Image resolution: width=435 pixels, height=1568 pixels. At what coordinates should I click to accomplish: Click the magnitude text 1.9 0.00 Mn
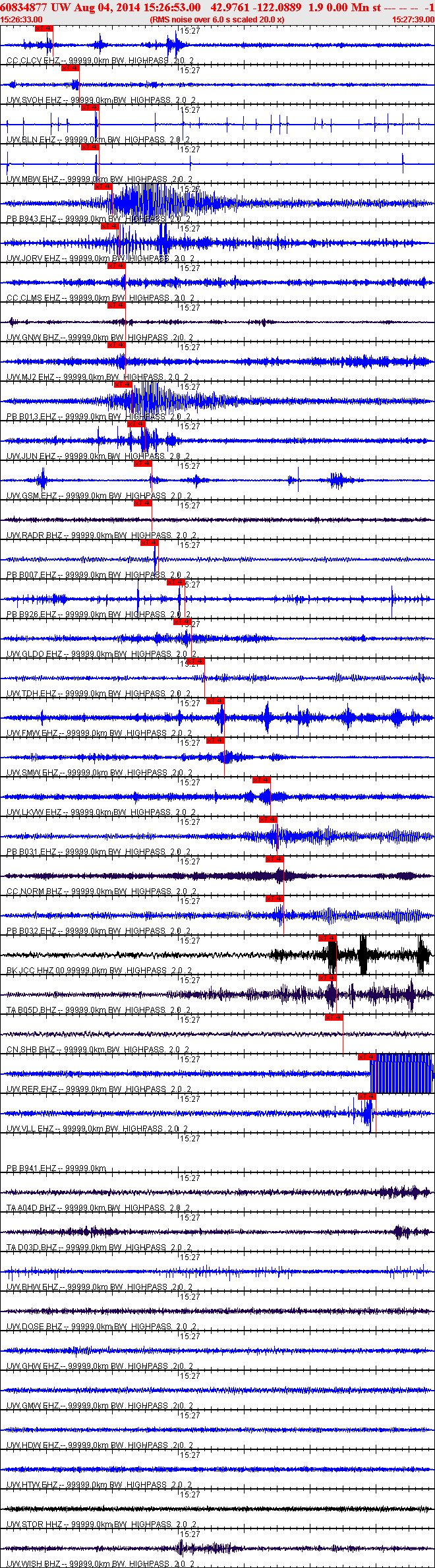(x=339, y=7)
